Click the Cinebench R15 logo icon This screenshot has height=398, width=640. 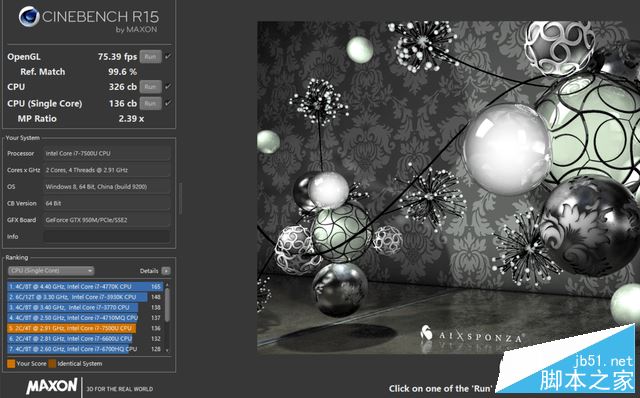coord(29,17)
